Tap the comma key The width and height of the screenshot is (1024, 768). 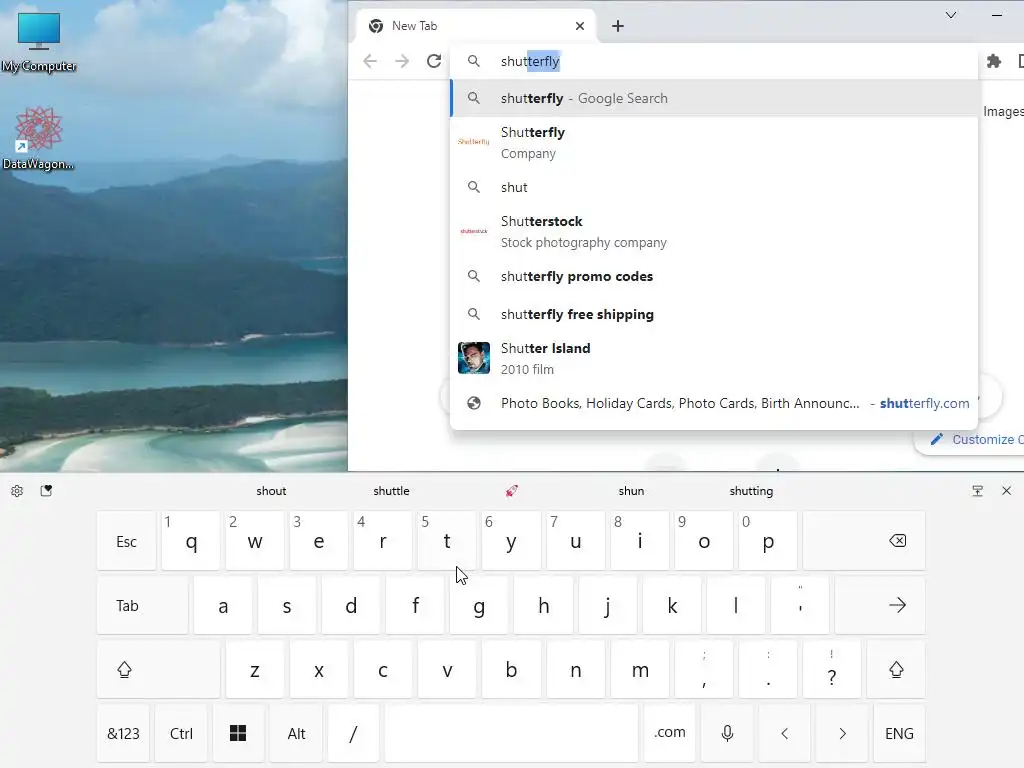point(704,669)
